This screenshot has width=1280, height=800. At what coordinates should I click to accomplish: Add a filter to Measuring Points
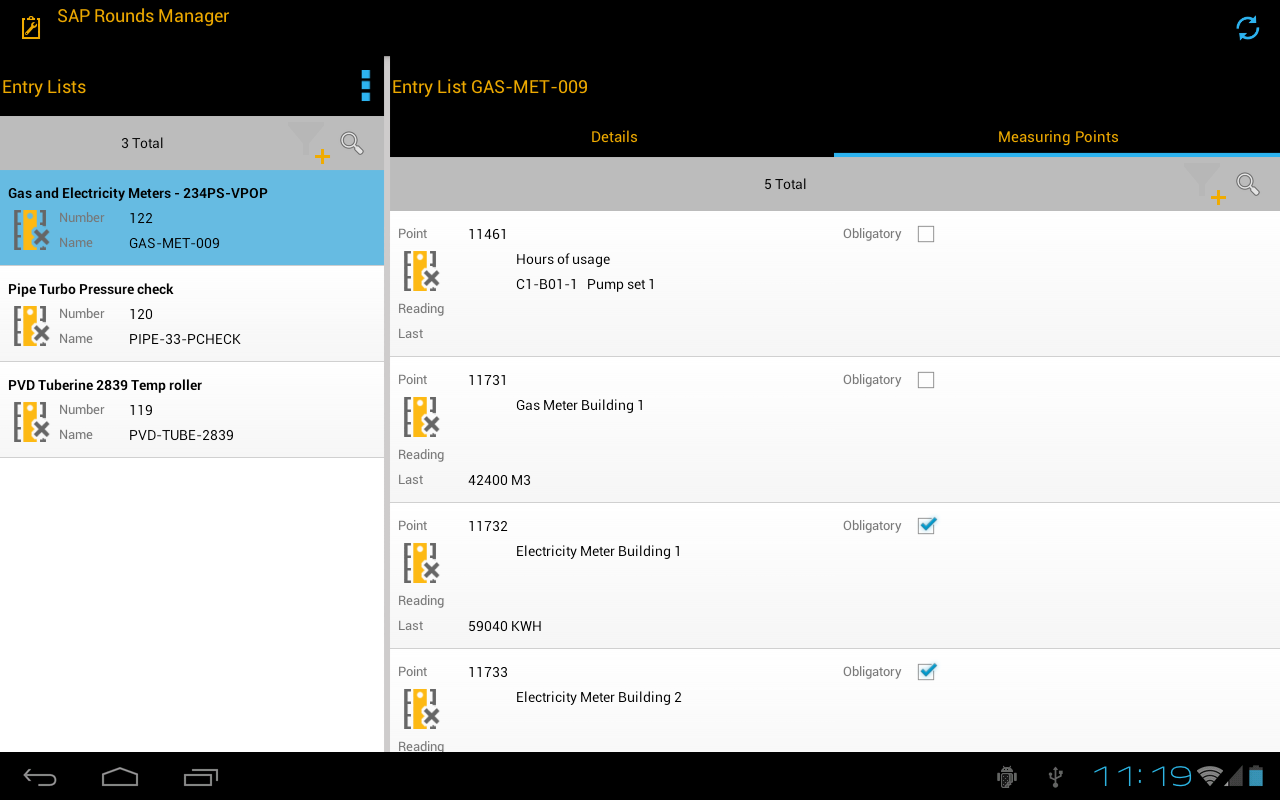[x=1205, y=185]
